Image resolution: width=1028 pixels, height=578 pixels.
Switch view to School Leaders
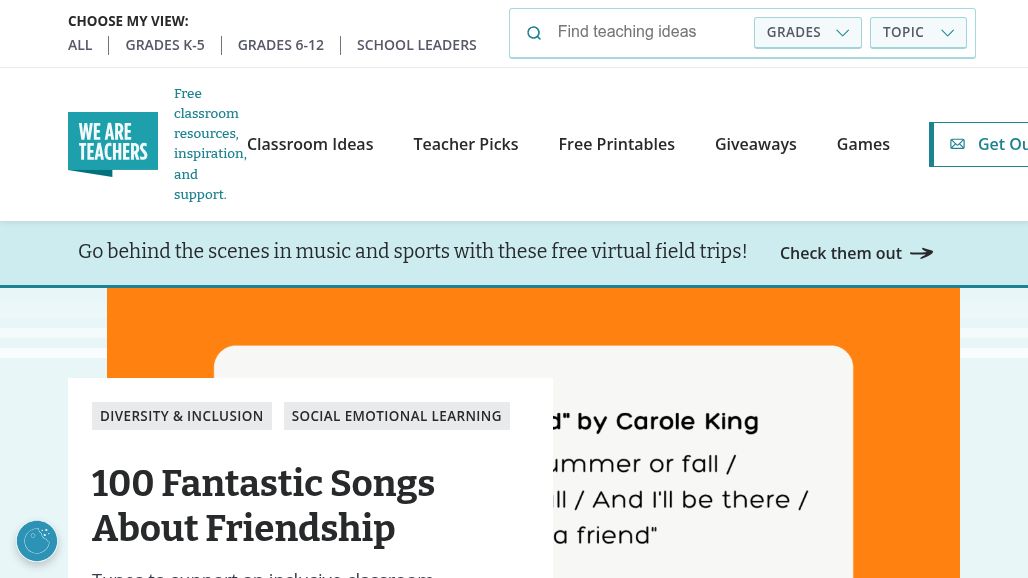417,45
